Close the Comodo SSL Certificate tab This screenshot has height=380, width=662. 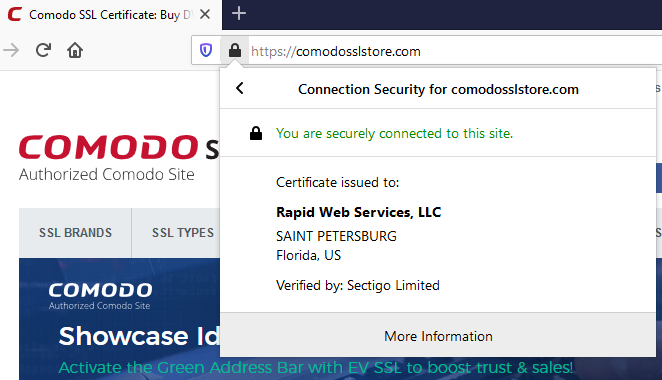pos(205,14)
